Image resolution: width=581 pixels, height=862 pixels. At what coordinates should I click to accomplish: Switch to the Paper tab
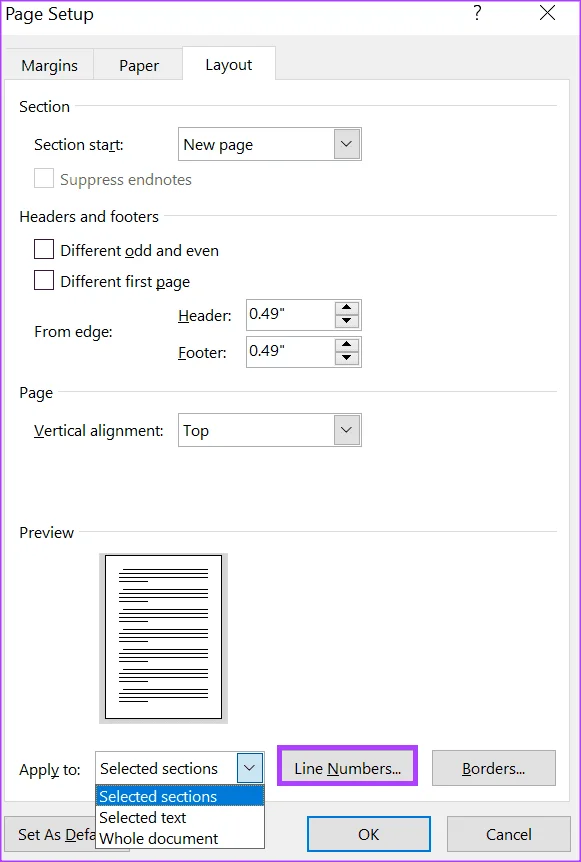pos(139,65)
